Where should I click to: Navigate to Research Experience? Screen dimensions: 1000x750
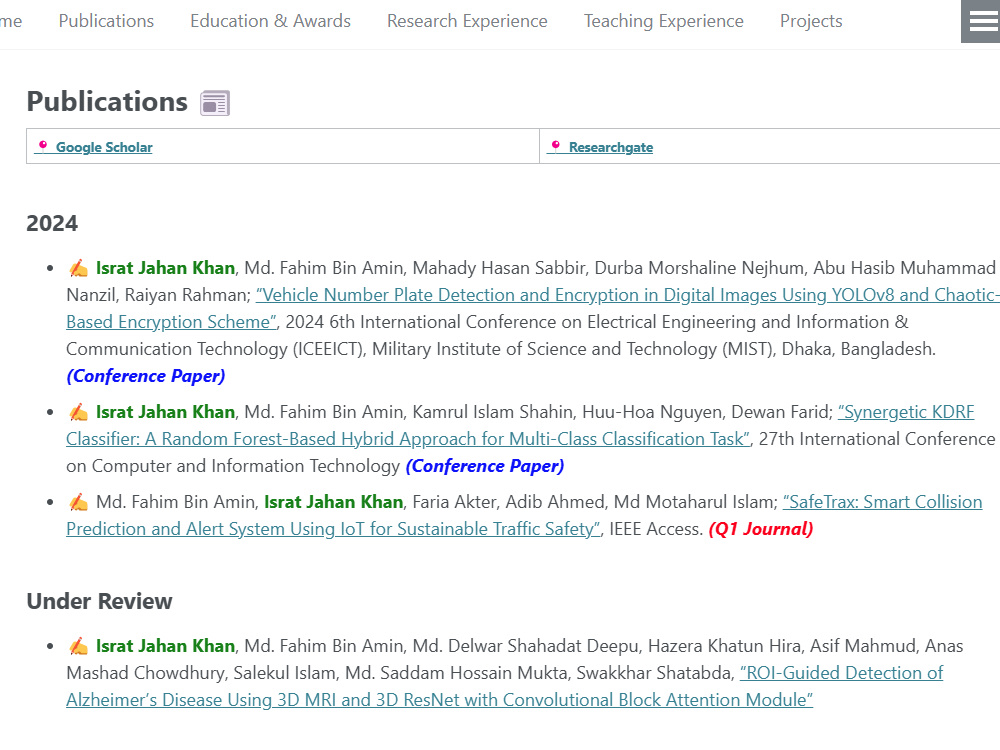pos(467,21)
